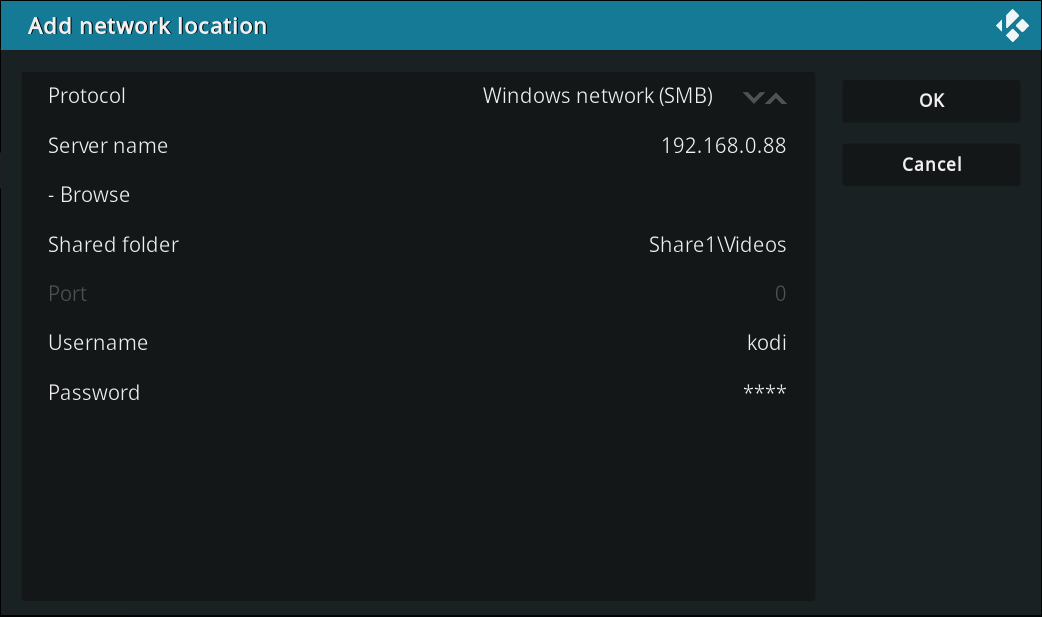
Task: Select the Username setting label
Action: click(x=98, y=342)
